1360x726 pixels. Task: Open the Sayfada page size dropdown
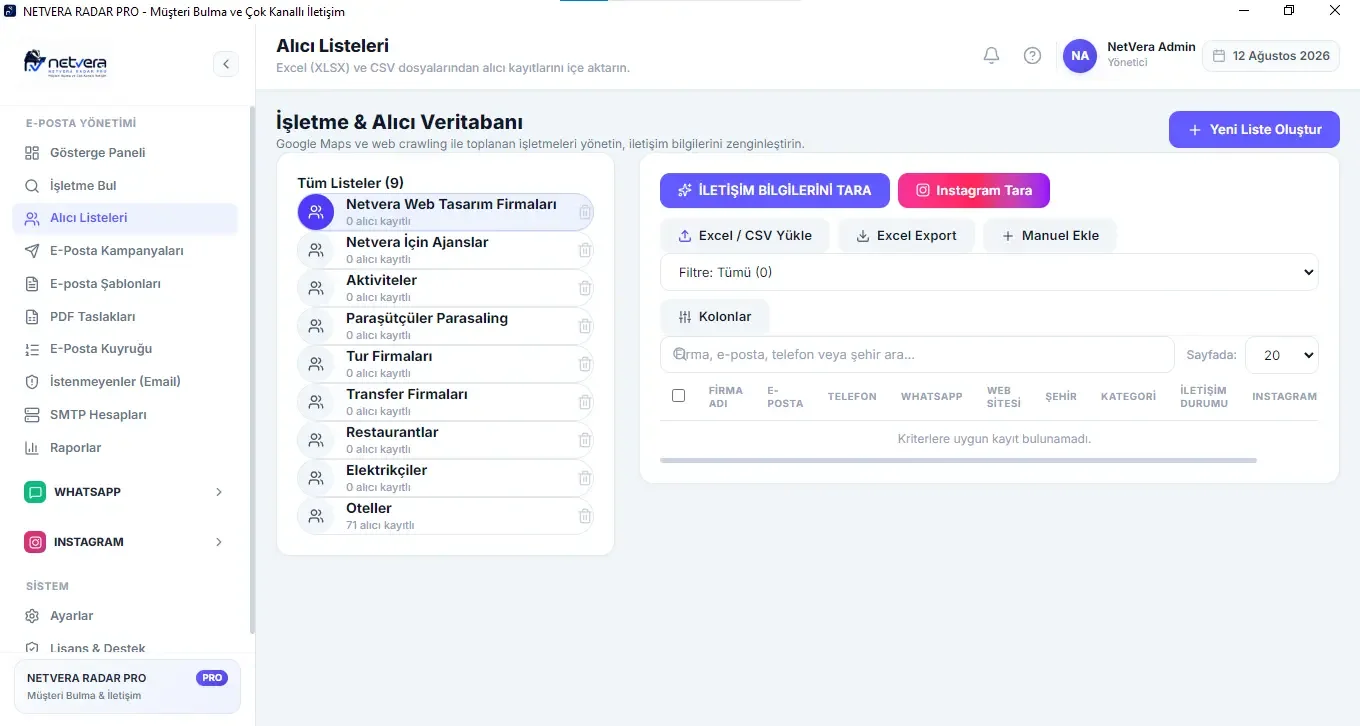click(1282, 355)
